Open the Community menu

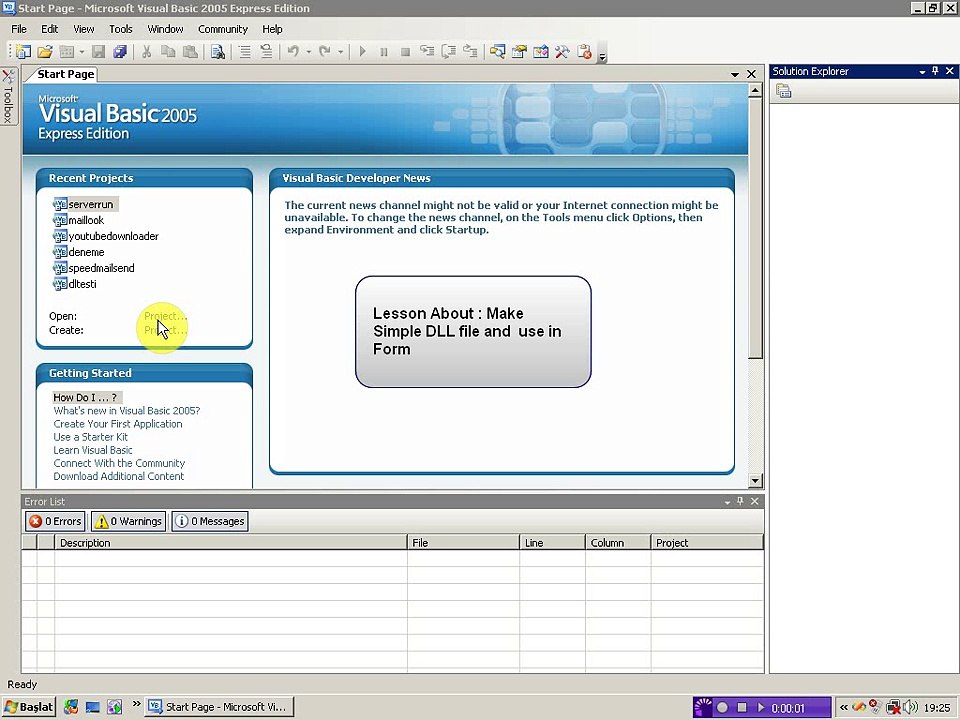click(223, 29)
